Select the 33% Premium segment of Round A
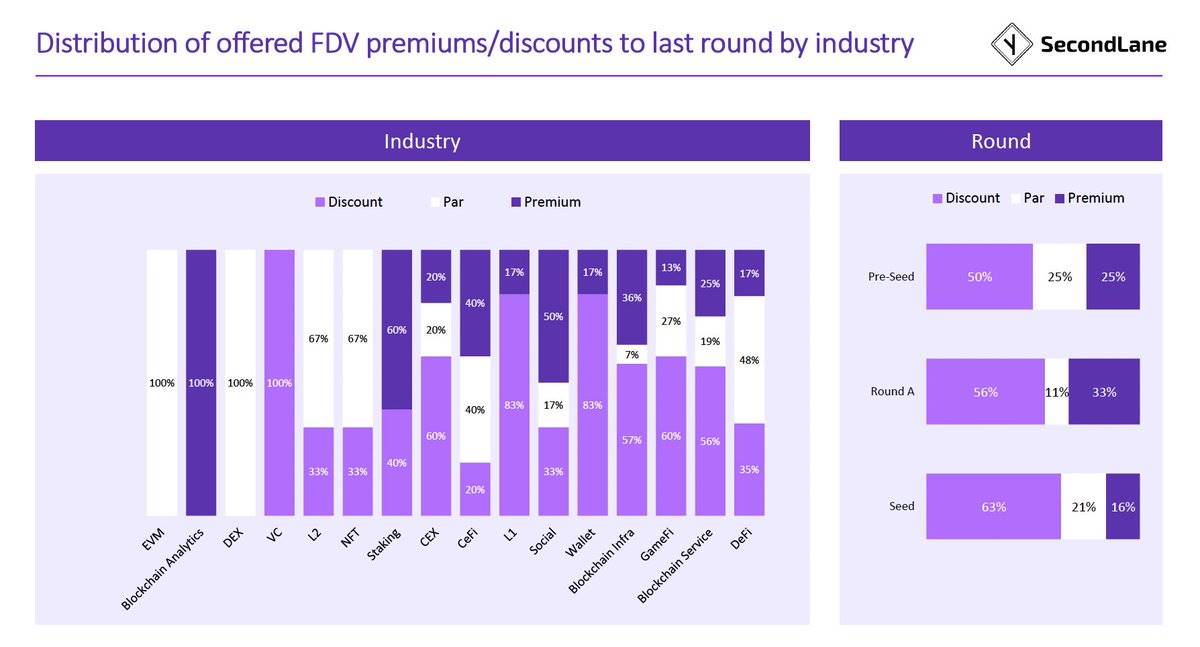 tap(1103, 392)
